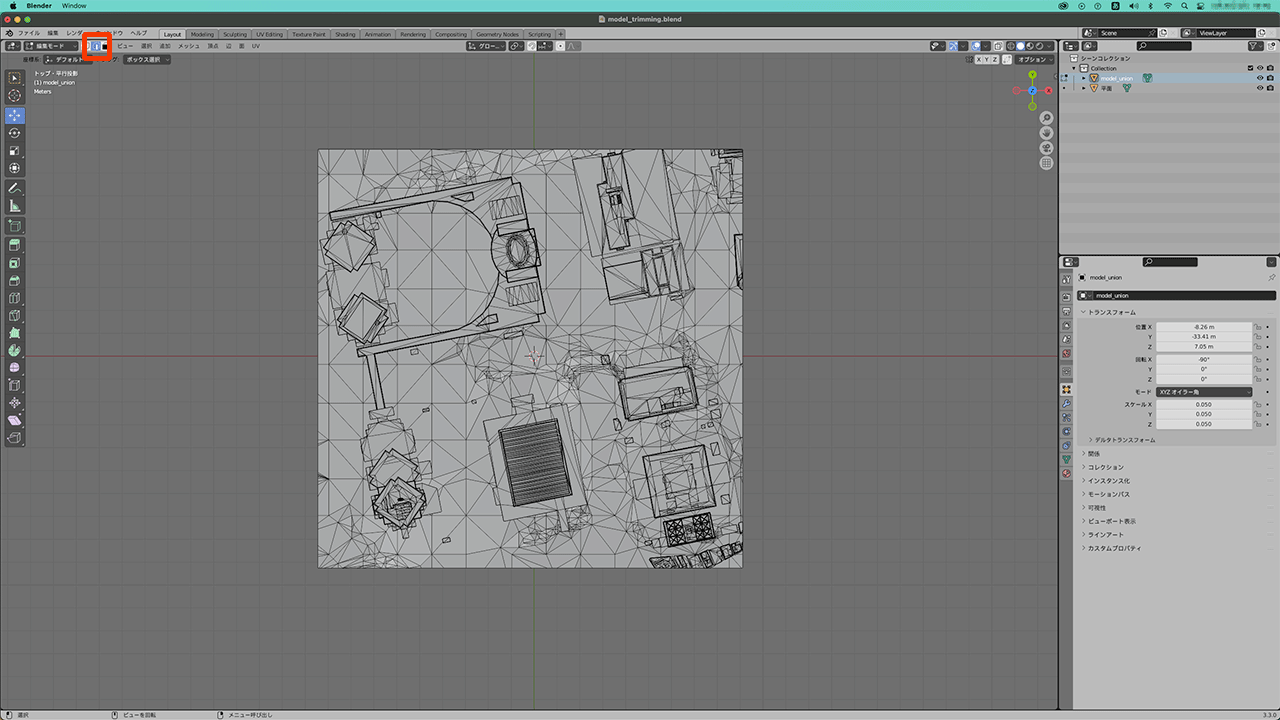Select the Spin tool

point(14,350)
